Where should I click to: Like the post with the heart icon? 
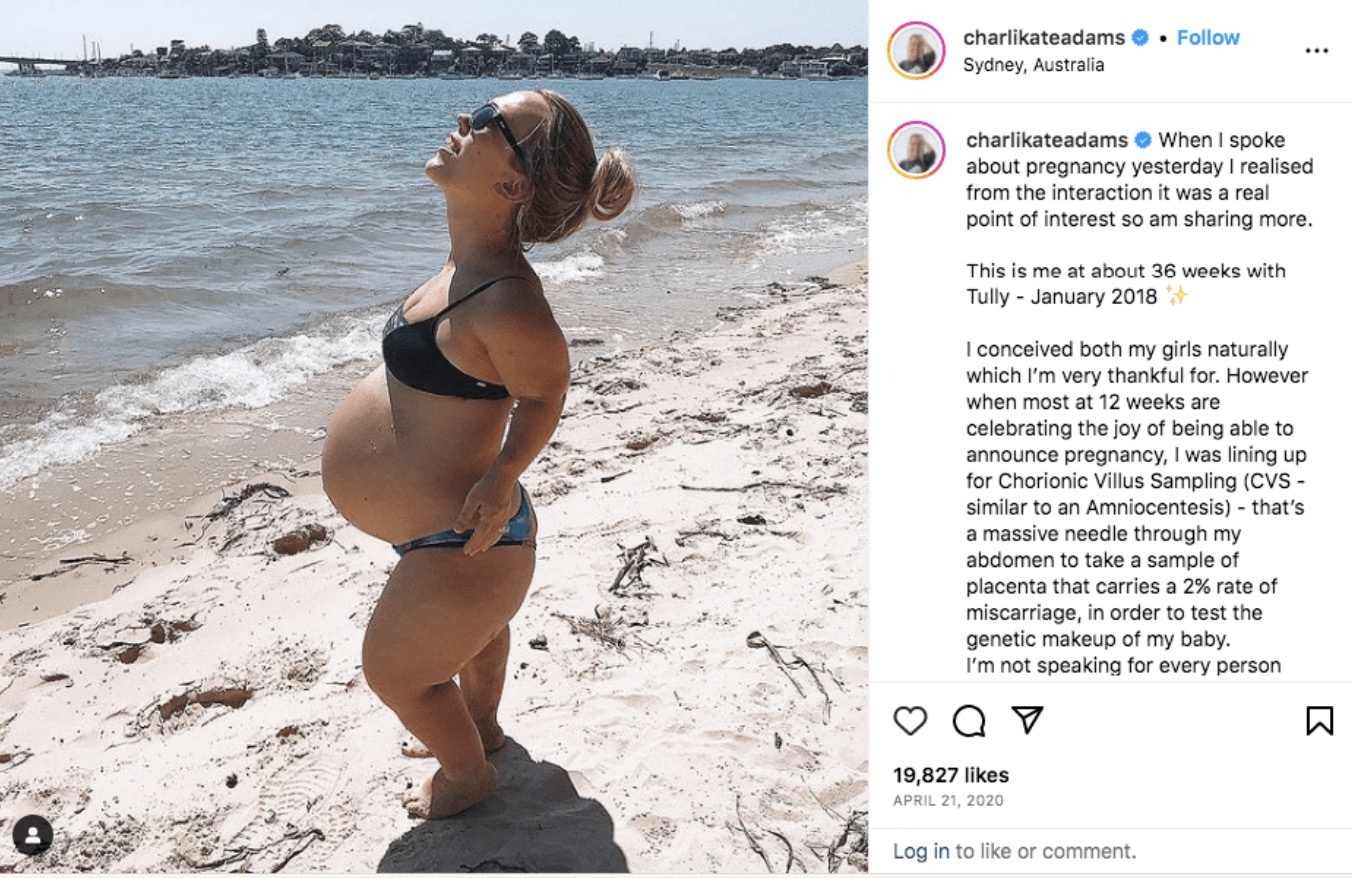click(x=910, y=720)
